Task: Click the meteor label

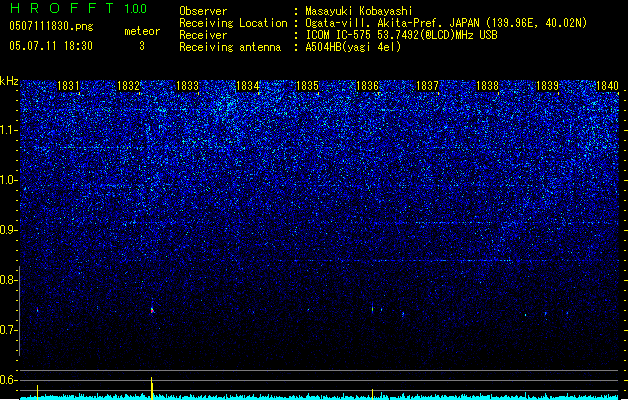Action: click(142, 31)
